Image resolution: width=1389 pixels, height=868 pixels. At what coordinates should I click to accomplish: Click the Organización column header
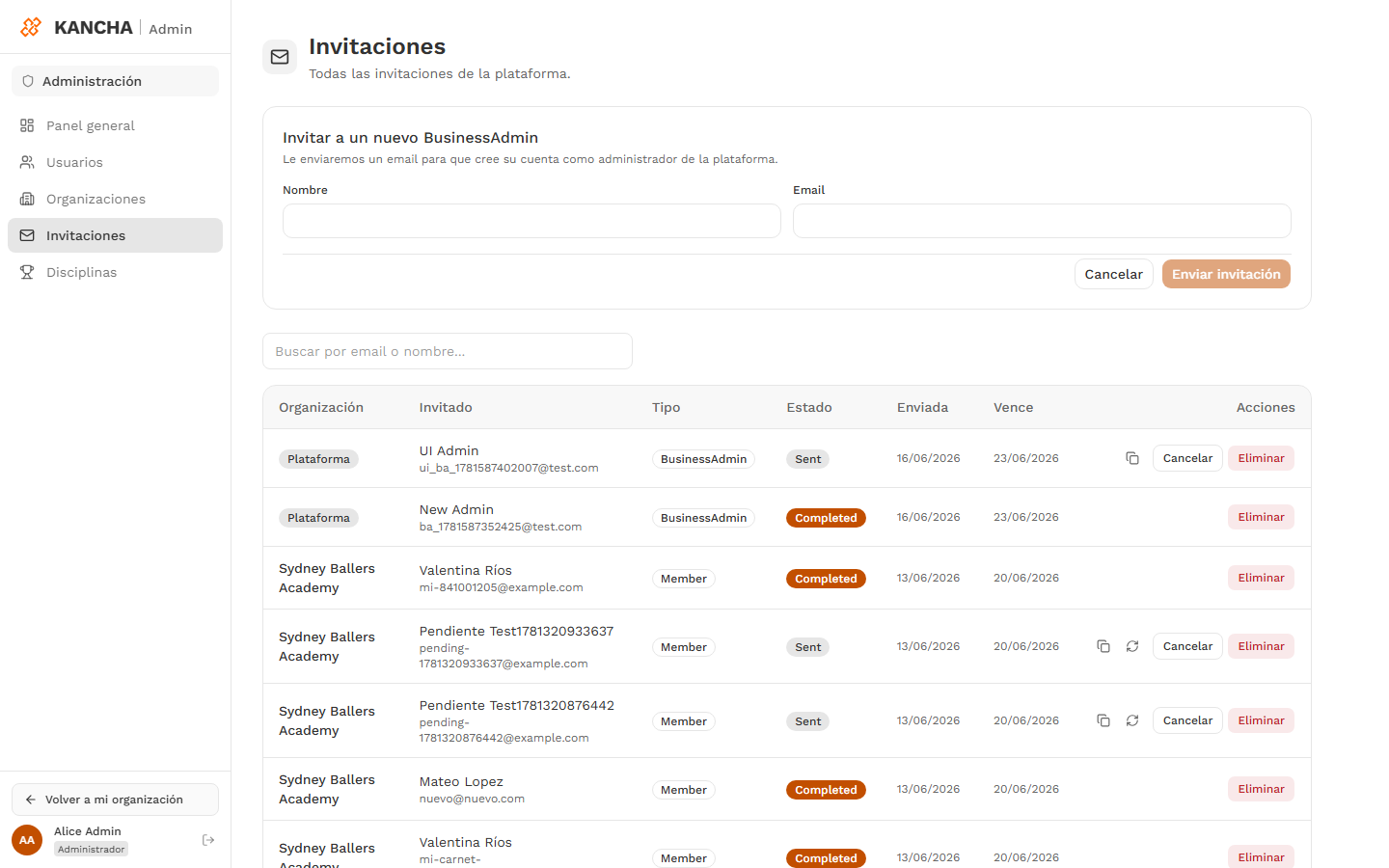pos(321,407)
